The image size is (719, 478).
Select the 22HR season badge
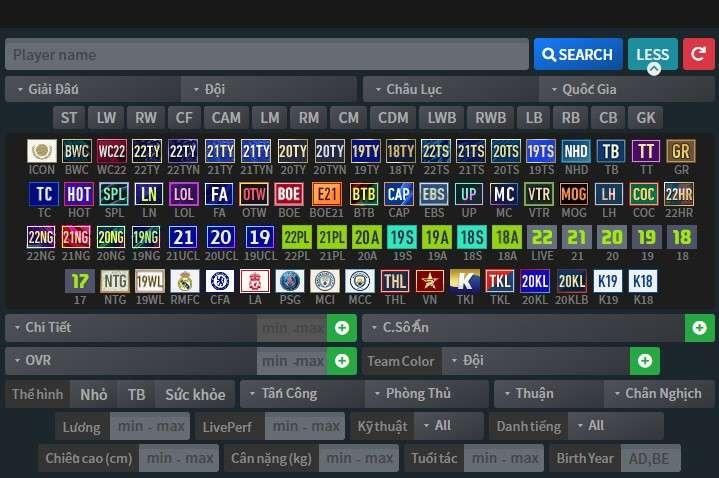coord(679,194)
